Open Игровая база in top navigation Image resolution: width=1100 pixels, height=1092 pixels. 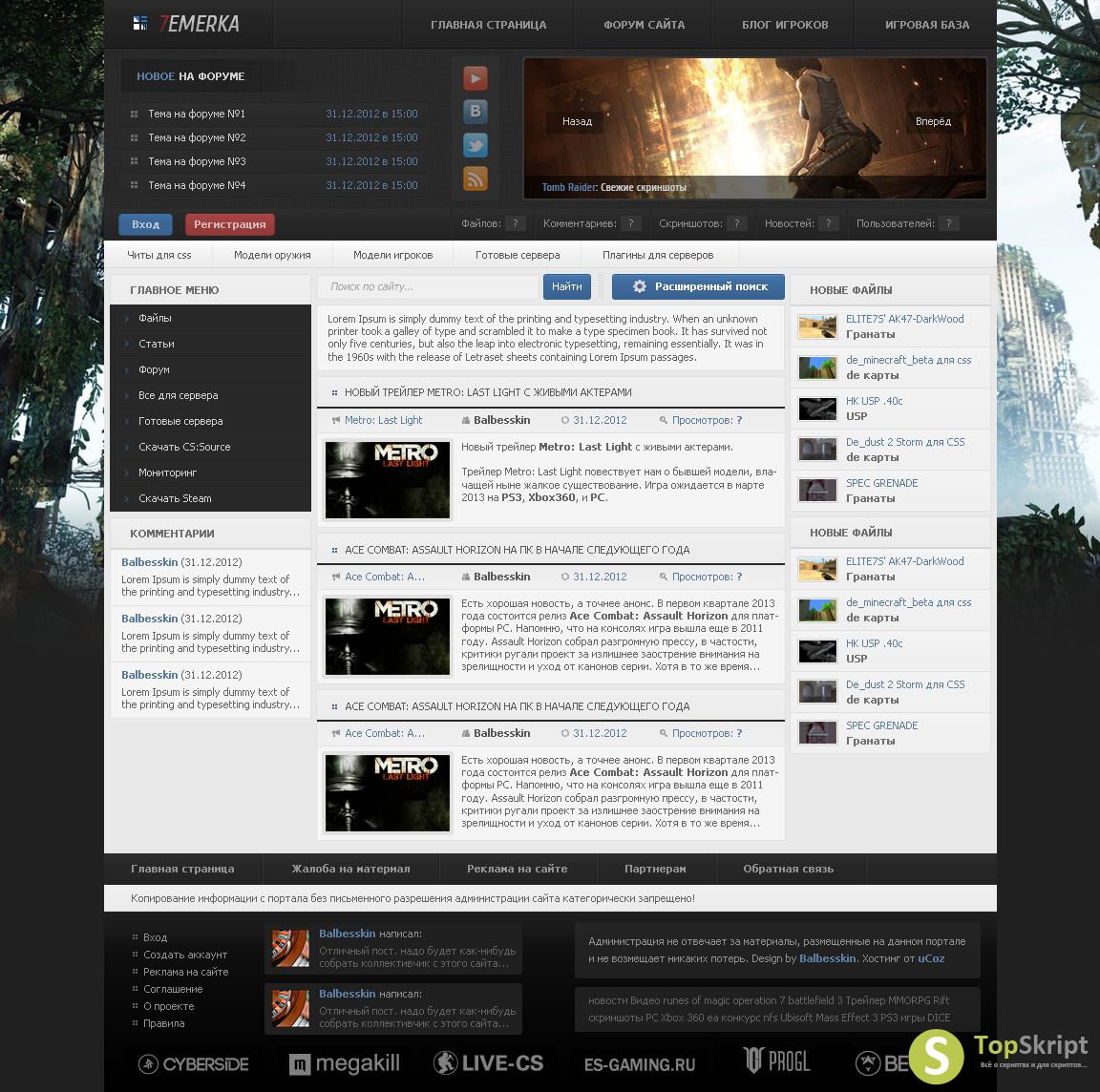tap(927, 25)
